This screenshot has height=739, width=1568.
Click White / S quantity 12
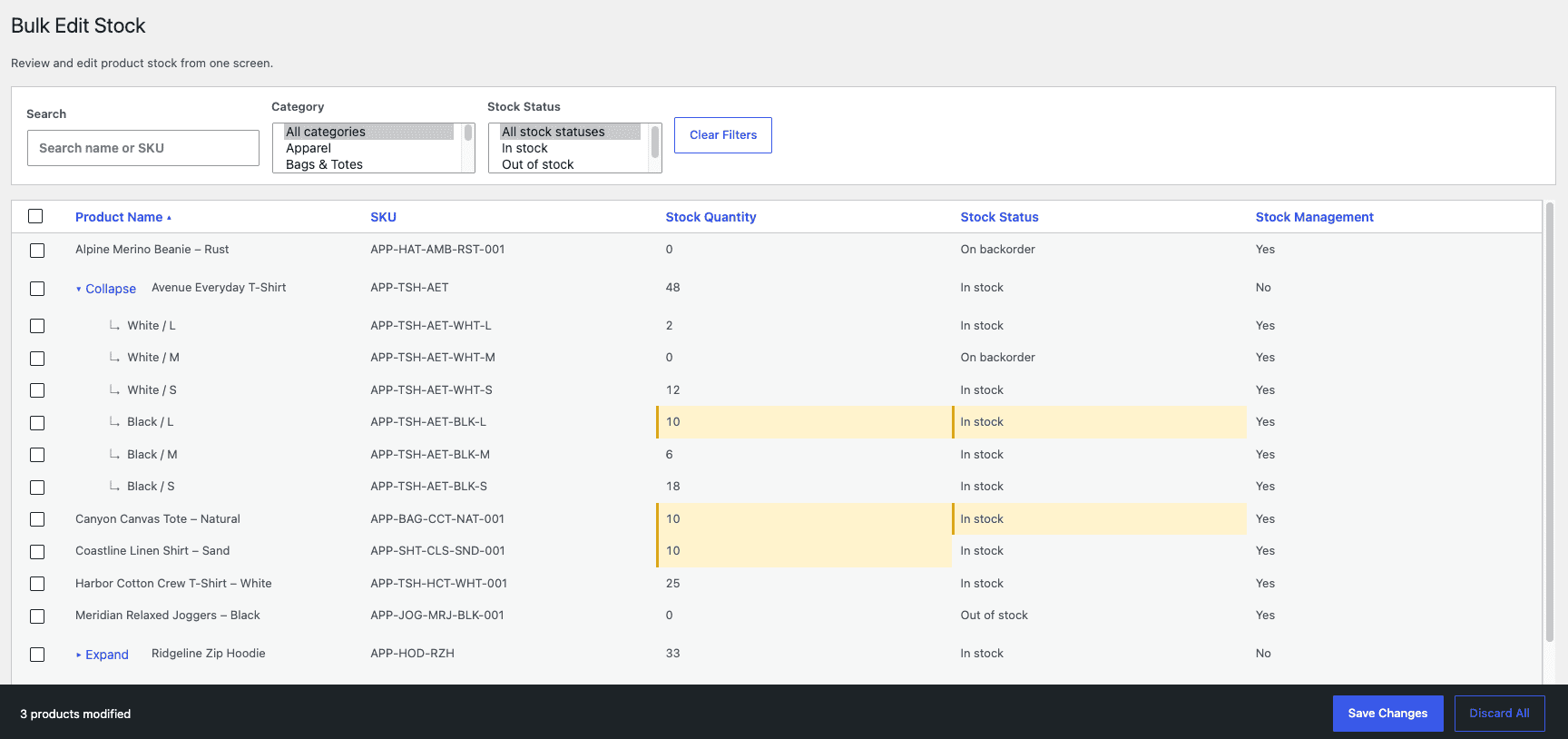(x=672, y=390)
